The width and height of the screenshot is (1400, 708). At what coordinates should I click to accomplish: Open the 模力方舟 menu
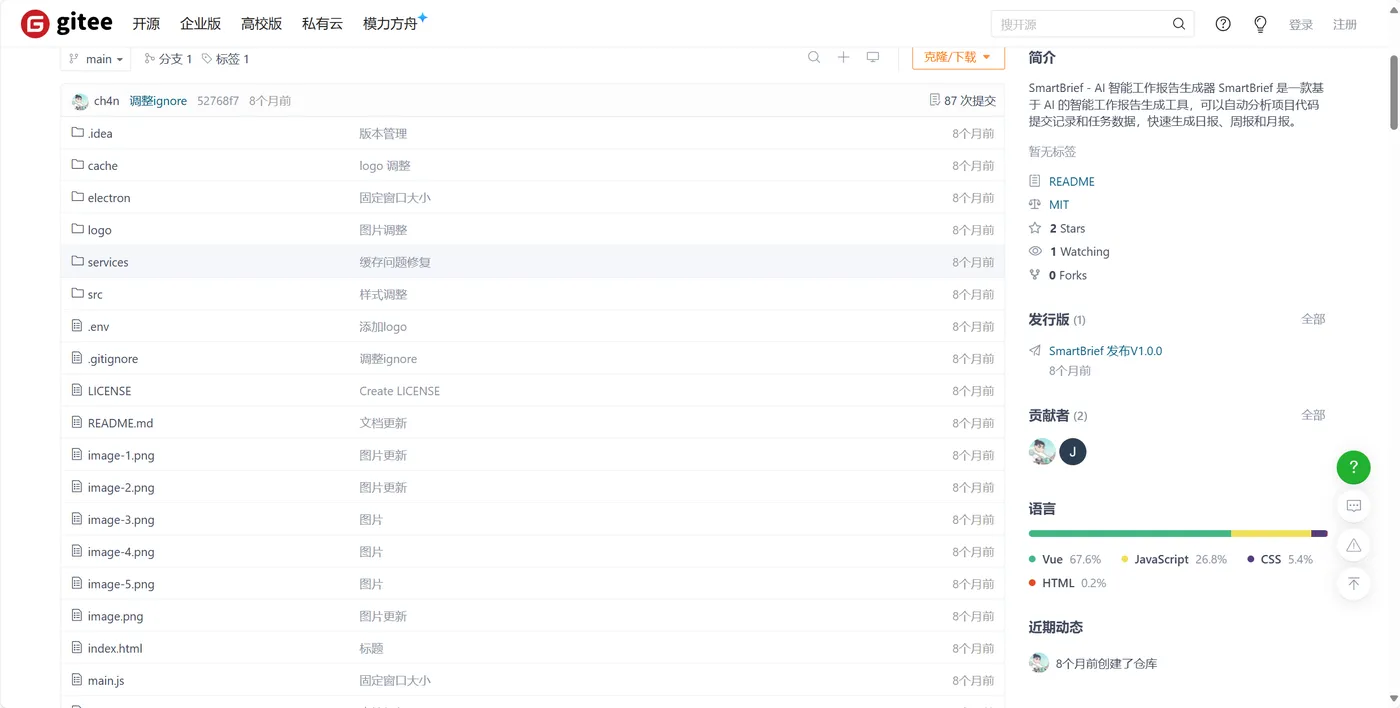[390, 24]
